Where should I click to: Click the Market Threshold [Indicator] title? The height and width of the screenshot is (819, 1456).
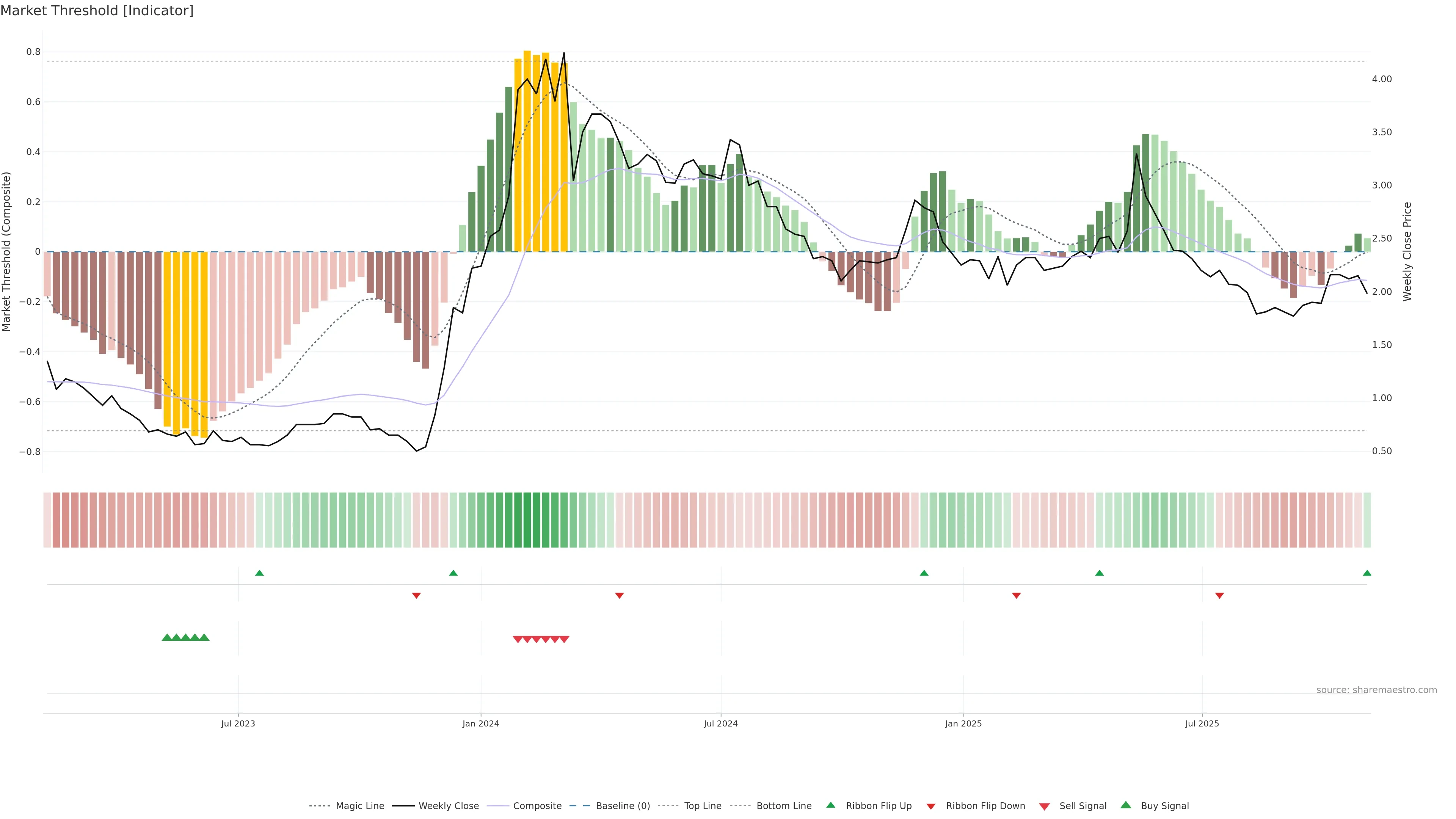click(x=97, y=11)
